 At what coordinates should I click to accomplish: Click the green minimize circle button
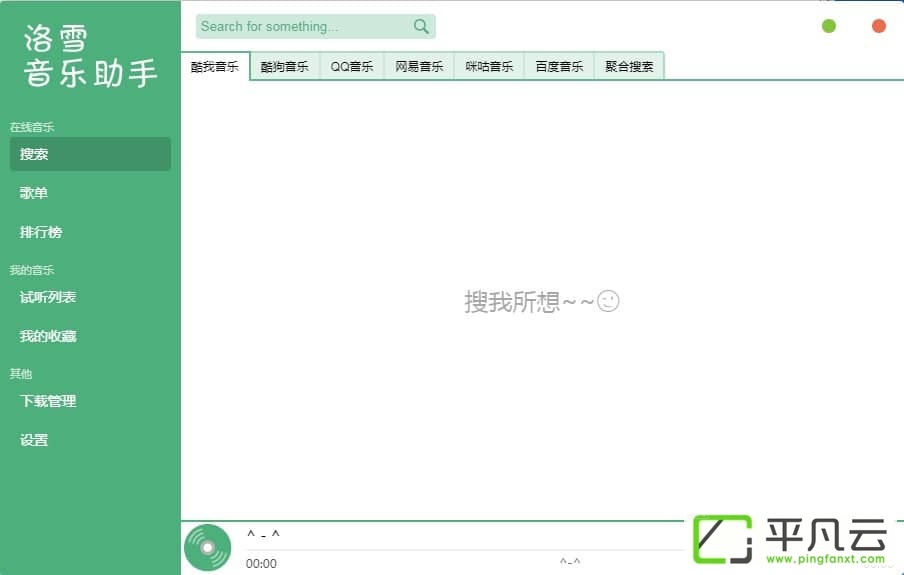(828, 26)
